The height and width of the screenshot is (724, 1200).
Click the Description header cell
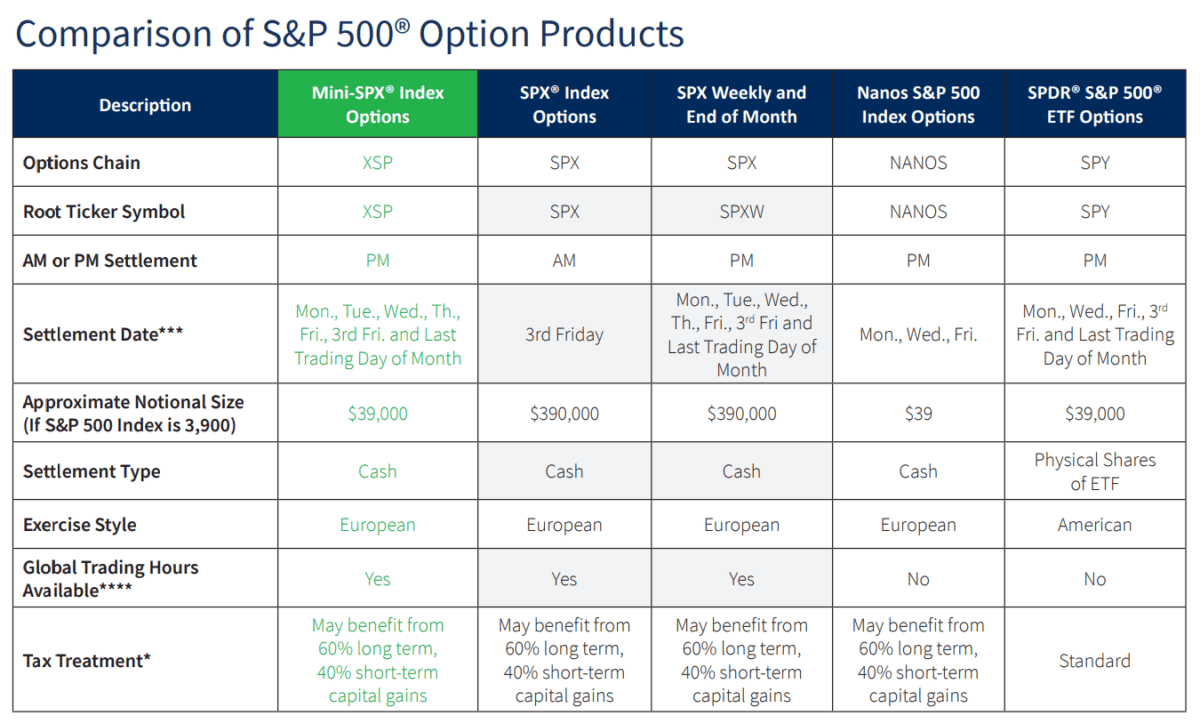click(145, 105)
